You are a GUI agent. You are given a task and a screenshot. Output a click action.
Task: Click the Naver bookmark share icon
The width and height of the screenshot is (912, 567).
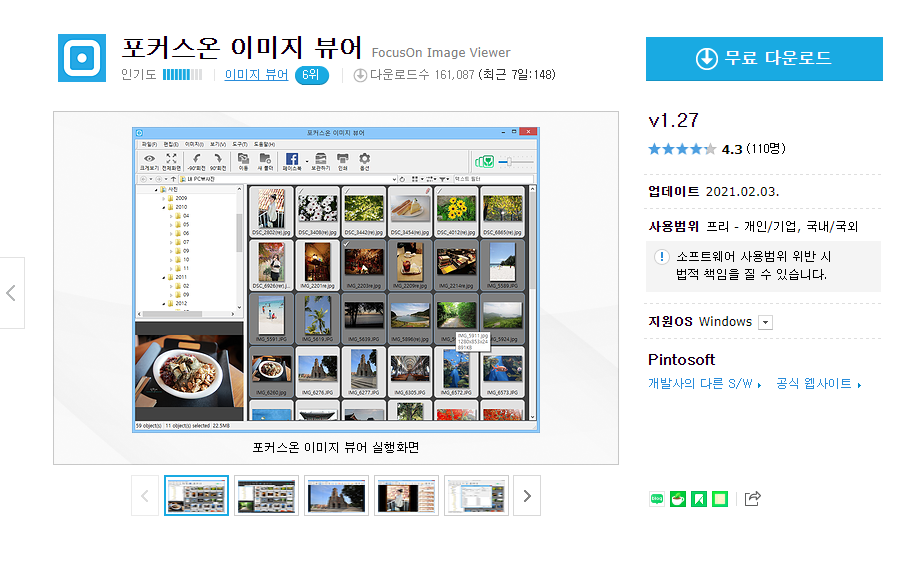coord(699,499)
